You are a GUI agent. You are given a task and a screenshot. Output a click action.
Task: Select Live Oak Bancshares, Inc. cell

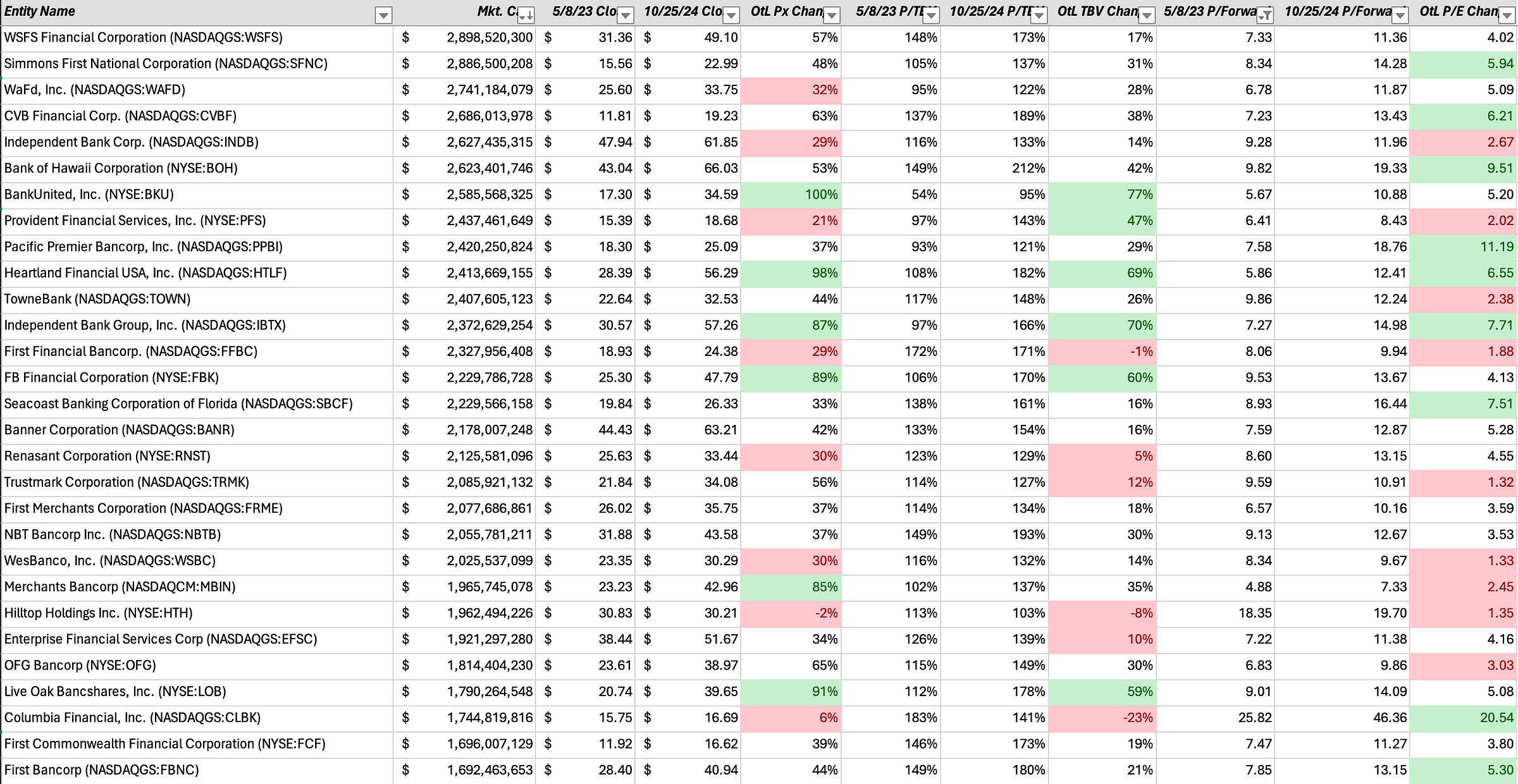pyautogui.click(x=197, y=692)
